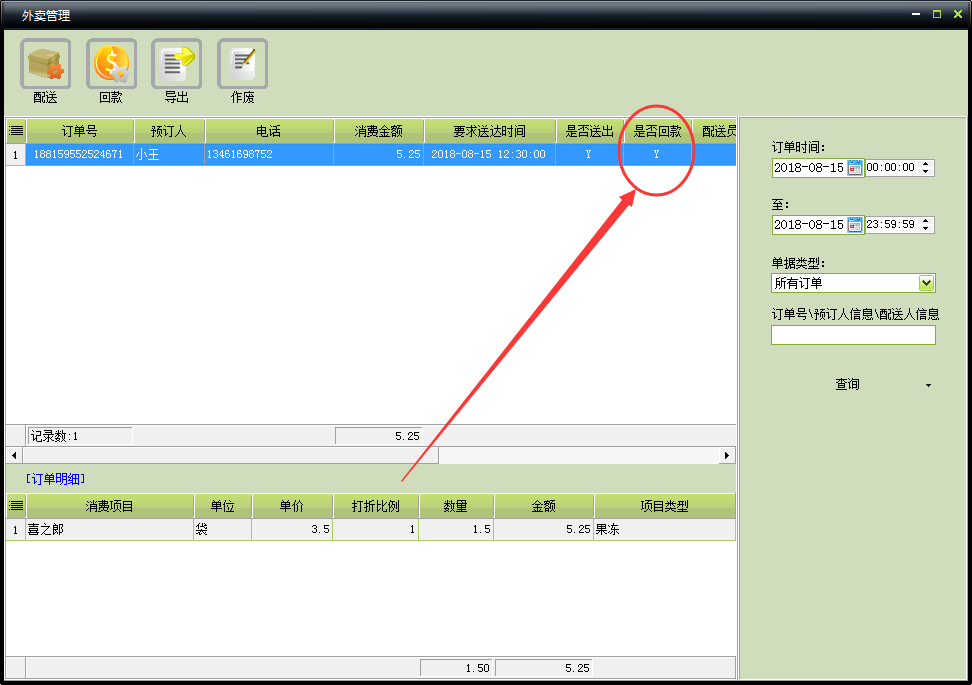Click the horizontal scrollbar thumb
972x685 pixels.
pyautogui.click(x=230, y=455)
